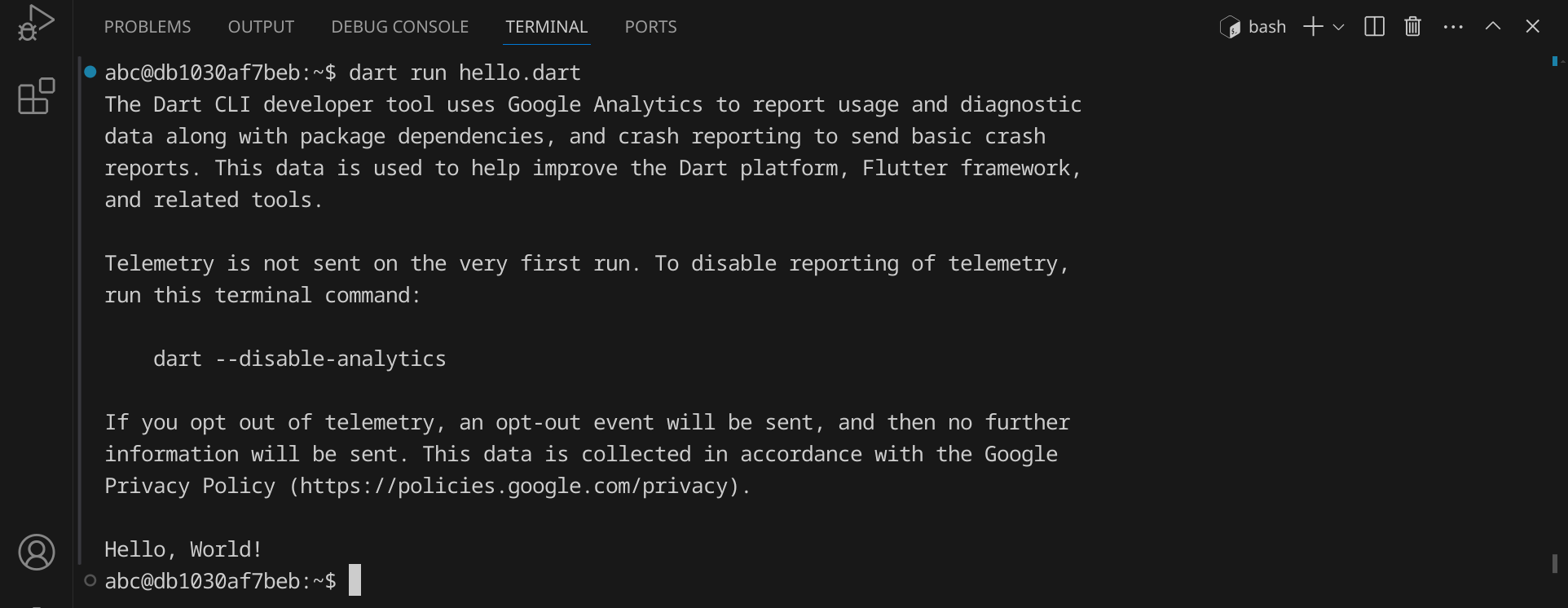Maximize panel size with up chevron

[x=1492, y=27]
